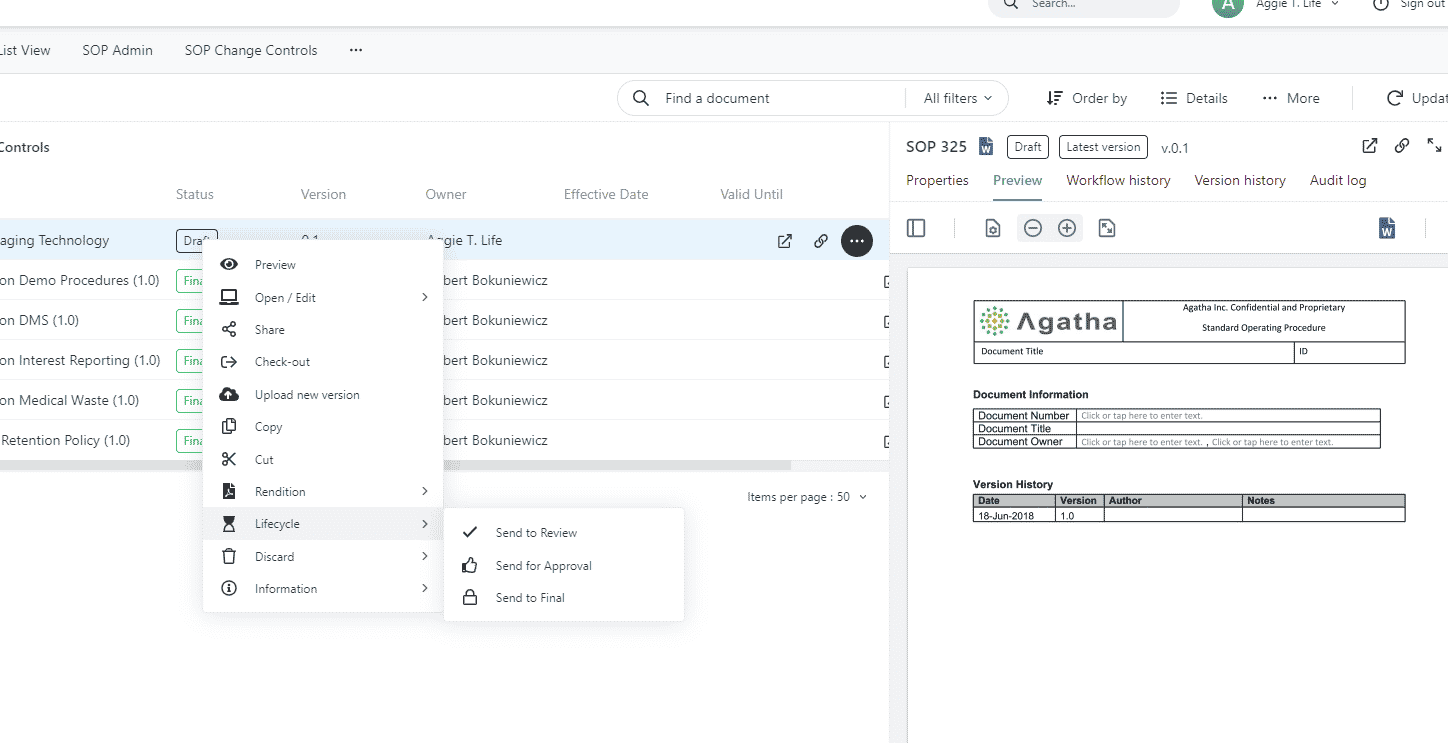Copy link icon beside SOP 325 header
1448x743 pixels.
click(x=1402, y=146)
